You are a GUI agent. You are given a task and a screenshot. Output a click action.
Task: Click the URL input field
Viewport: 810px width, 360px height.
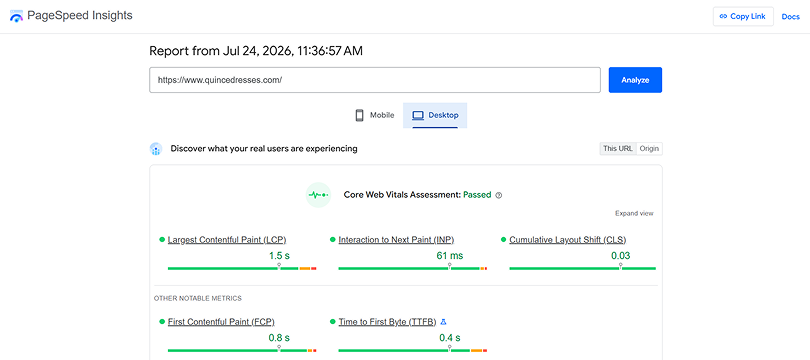(x=375, y=80)
